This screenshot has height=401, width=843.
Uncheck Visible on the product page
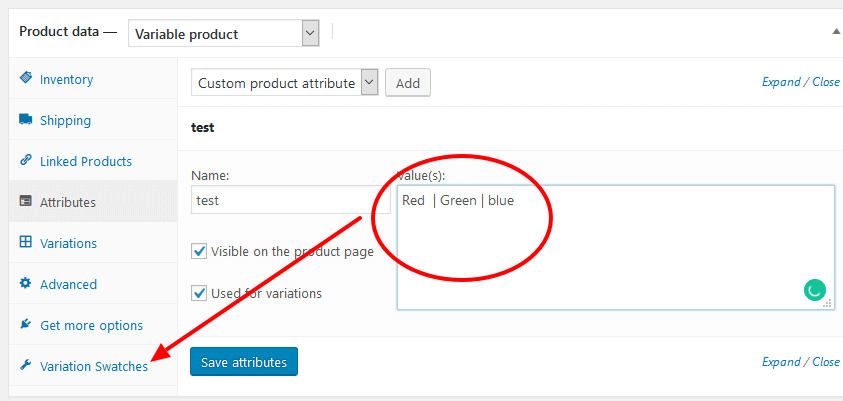click(x=199, y=252)
